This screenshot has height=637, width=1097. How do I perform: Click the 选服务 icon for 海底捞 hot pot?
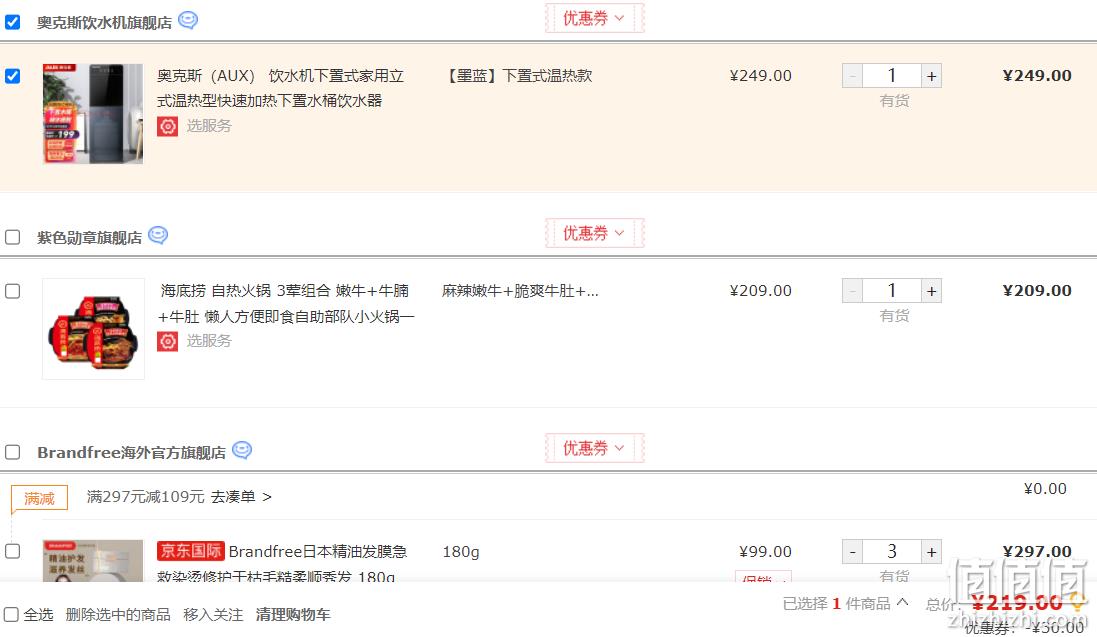click(167, 341)
